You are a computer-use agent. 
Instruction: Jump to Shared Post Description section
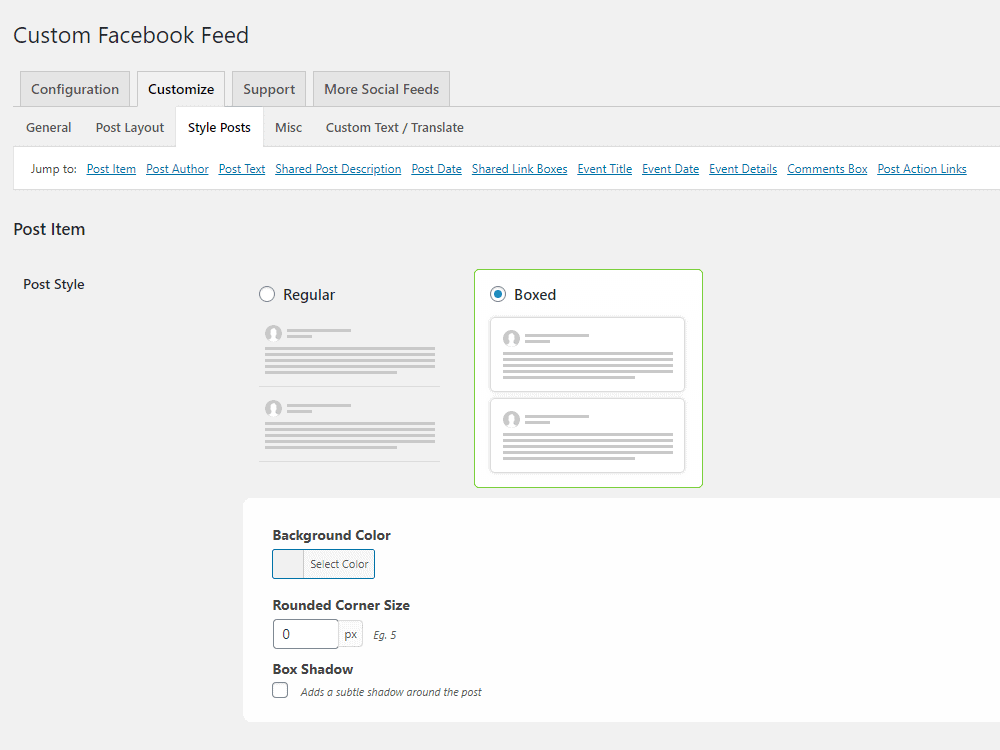[x=338, y=169]
